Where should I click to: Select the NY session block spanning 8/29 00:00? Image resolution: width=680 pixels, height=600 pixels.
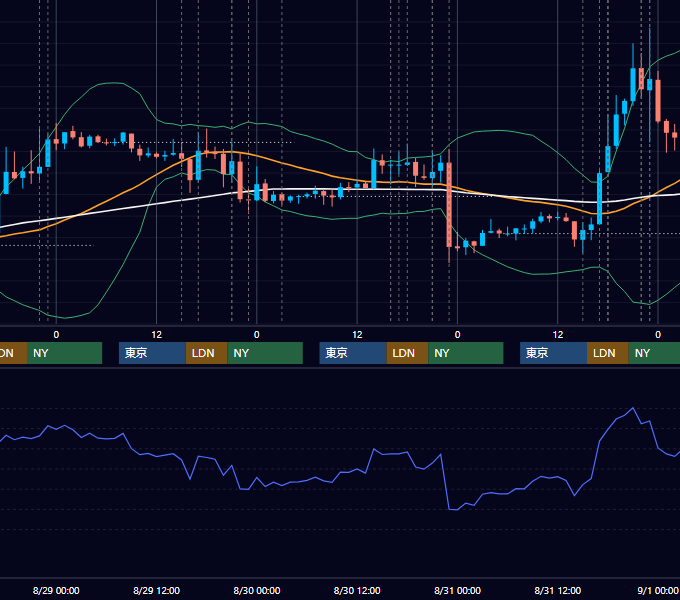[64, 353]
